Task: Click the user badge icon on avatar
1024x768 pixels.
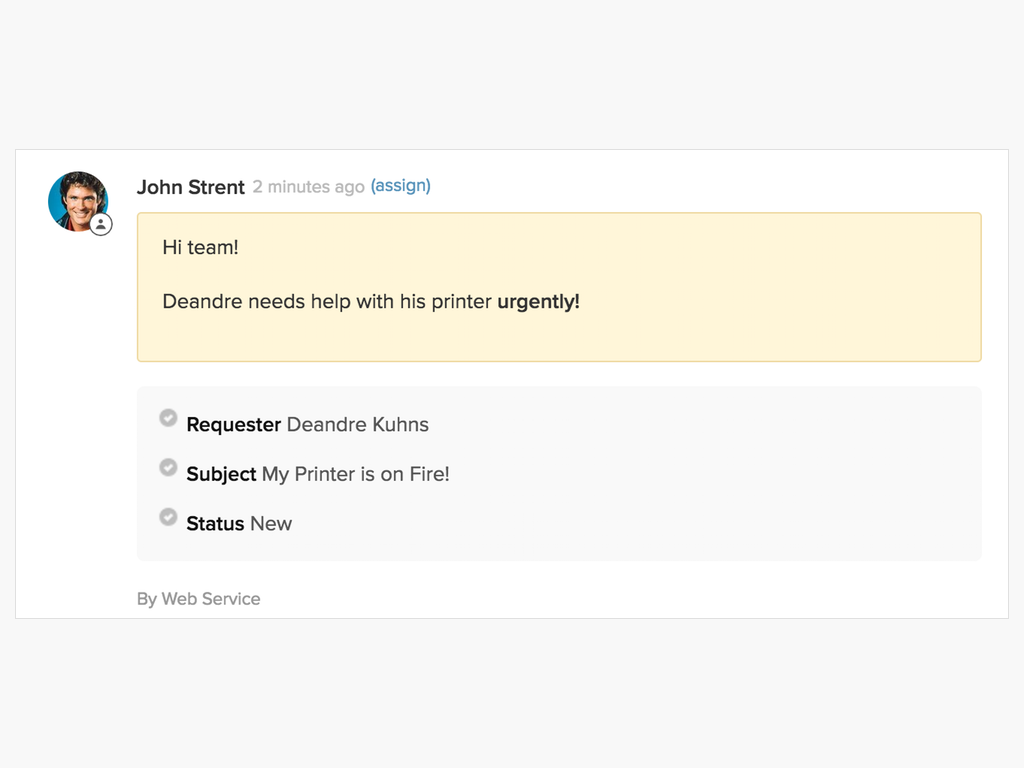Action: pyautogui.click(x=101, y=225)
